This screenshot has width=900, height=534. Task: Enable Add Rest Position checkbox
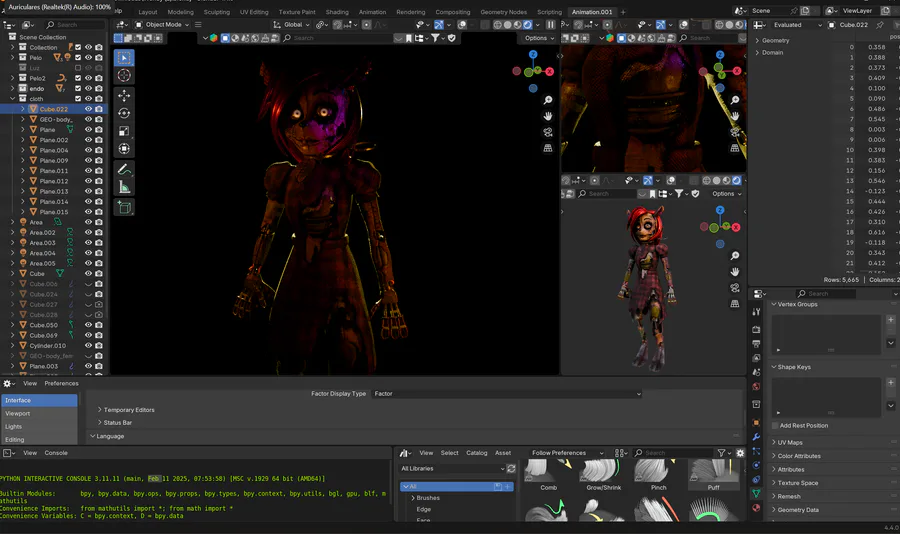775,425
